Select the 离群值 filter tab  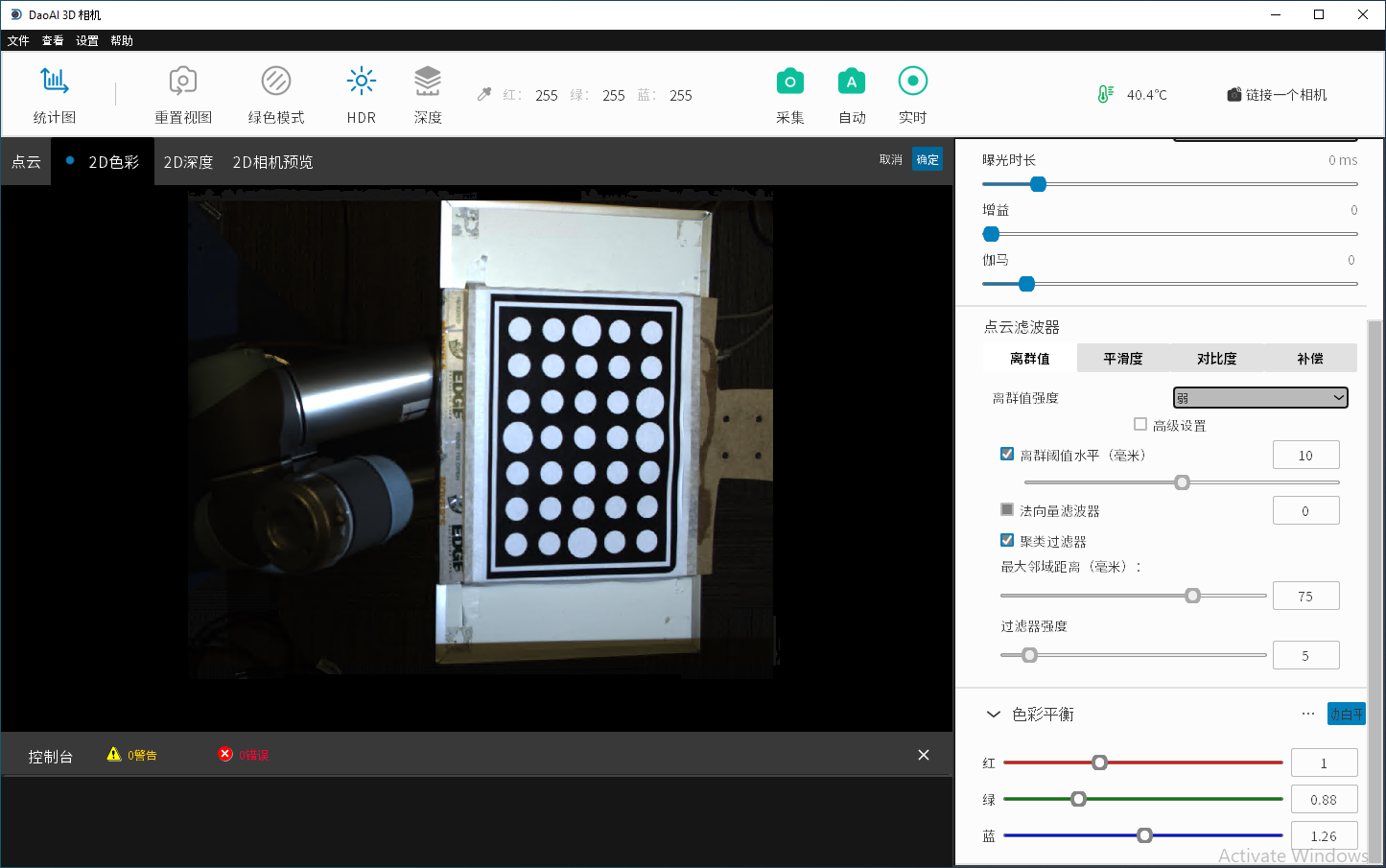(x=1030, y=358)
